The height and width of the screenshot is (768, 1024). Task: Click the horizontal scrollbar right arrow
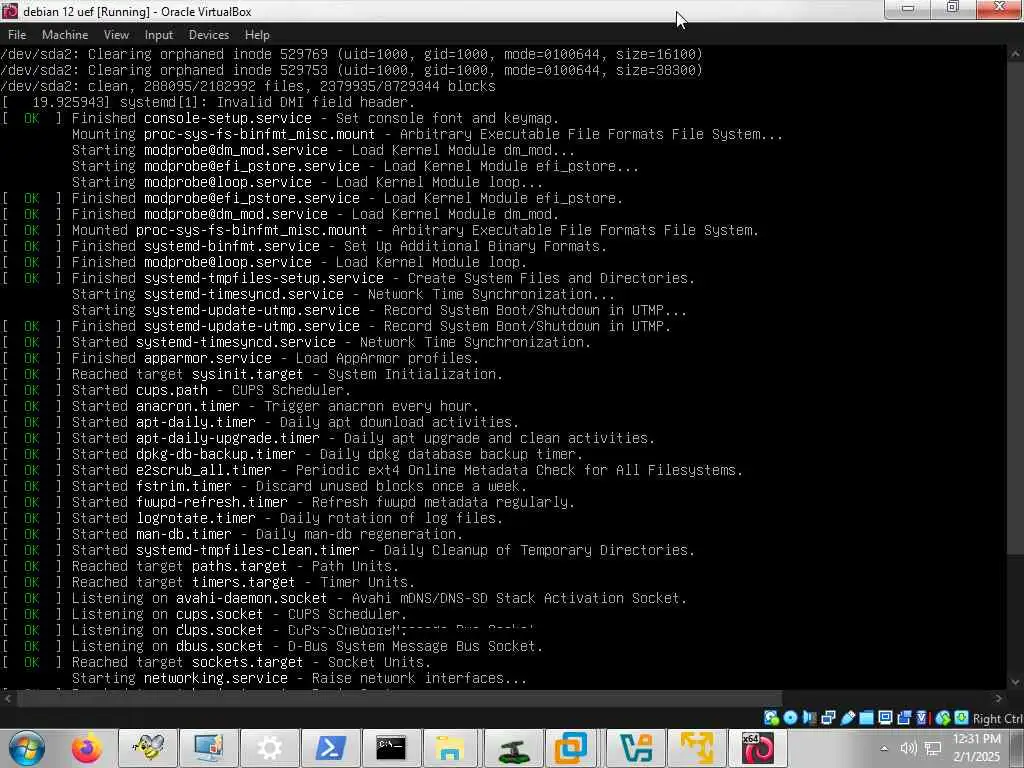click(x=998, y=699)
